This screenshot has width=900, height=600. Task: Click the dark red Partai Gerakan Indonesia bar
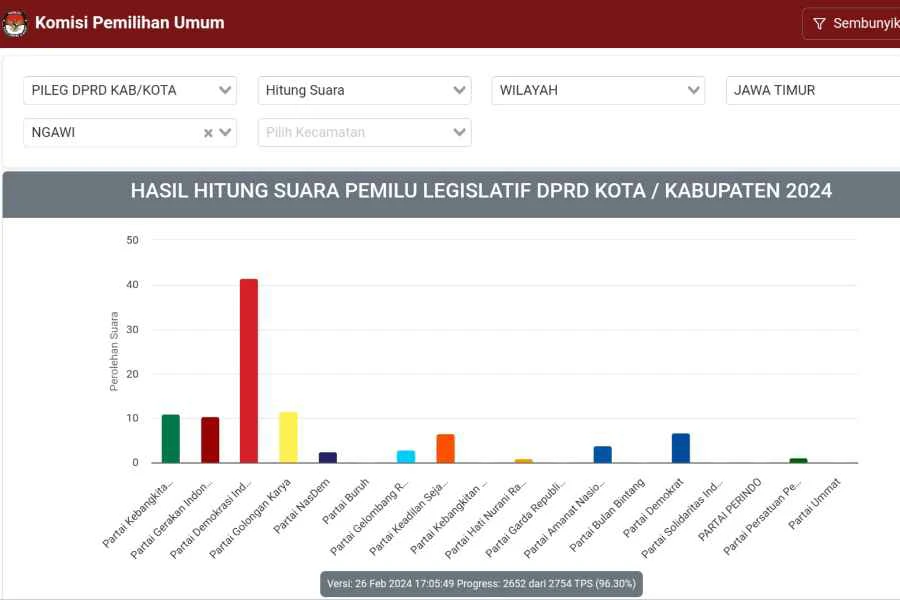pos(210,440)
